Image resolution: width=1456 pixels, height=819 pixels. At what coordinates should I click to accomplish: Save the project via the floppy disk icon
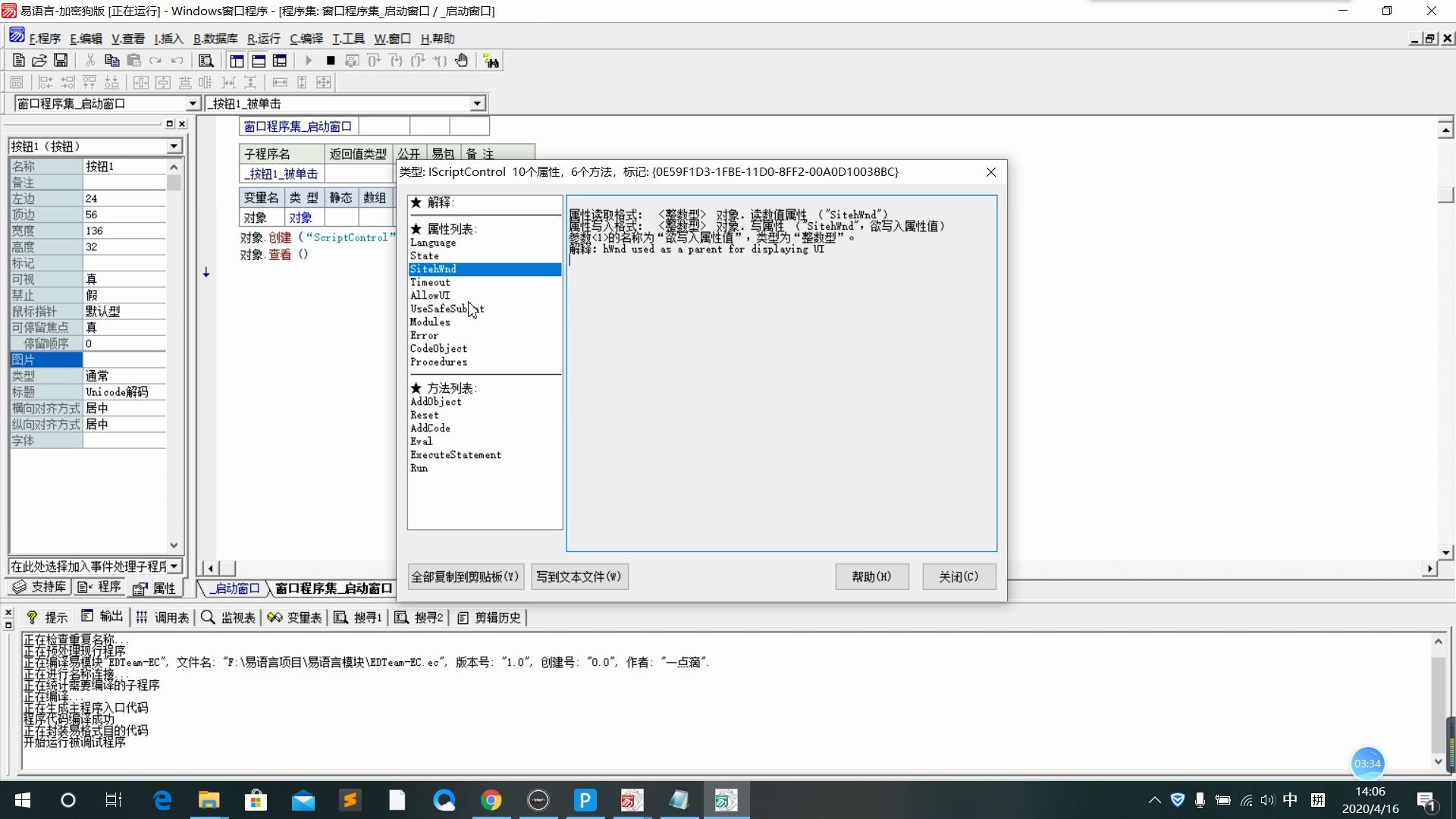pyautogui.click(x=60, y=61)
